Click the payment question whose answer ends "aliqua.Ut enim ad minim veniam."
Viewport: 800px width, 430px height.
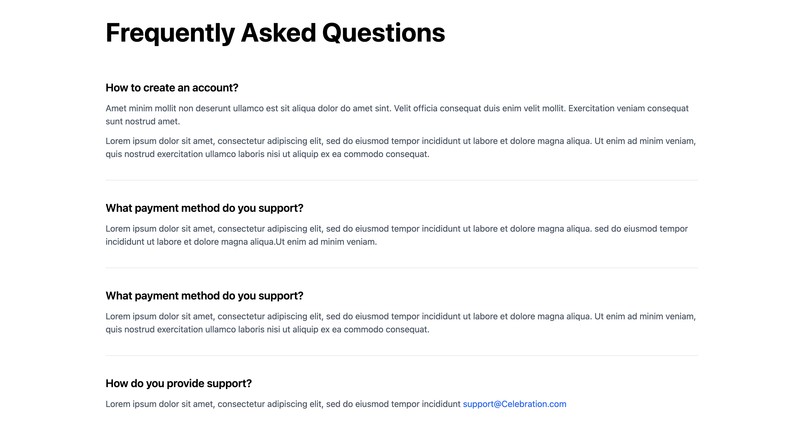204,208
